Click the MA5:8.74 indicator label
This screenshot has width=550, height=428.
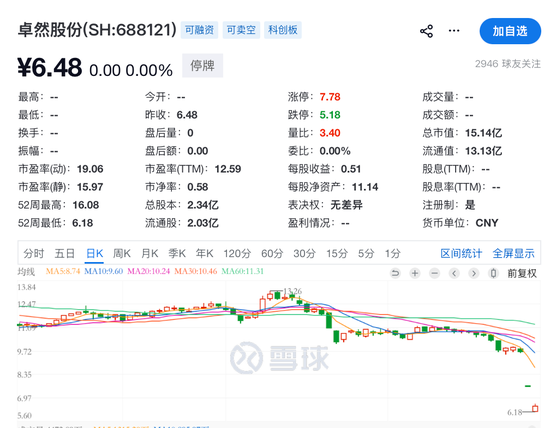[63, 271]
